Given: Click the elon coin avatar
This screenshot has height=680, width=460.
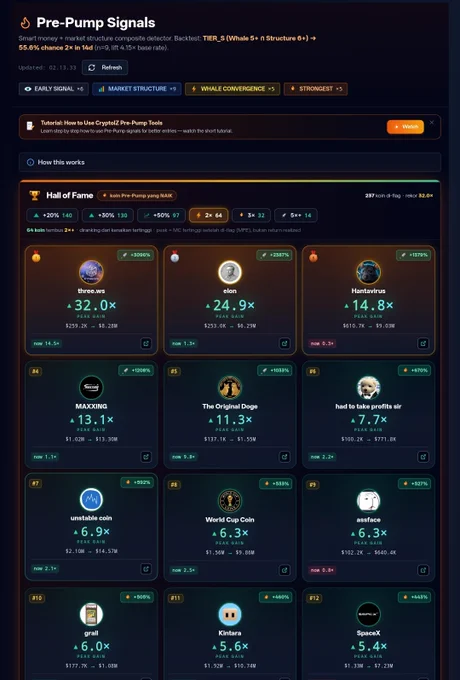Looking at the screenshot, I should pos(230,272).
